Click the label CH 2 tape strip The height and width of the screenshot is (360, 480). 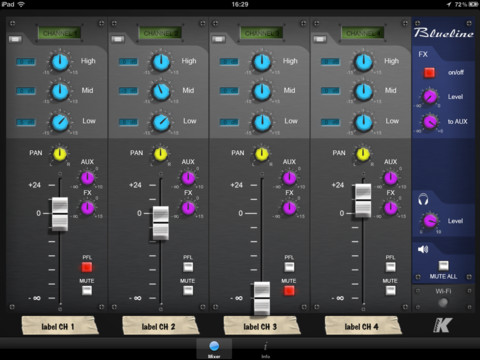click(x=160, y=326)
